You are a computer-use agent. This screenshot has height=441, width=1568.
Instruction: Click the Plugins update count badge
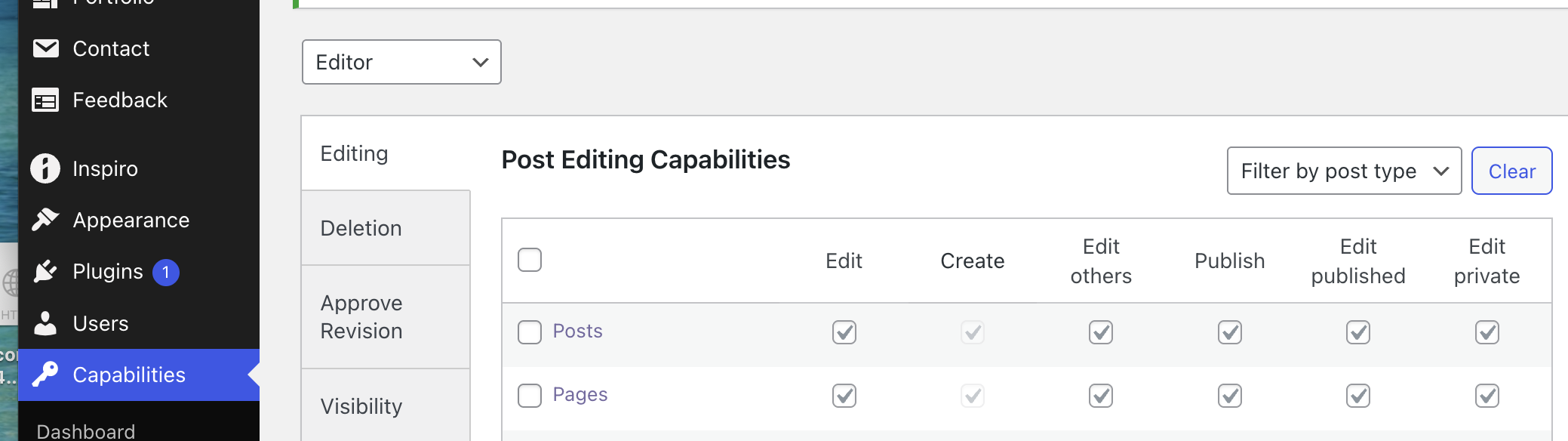click(x=166, y=272)
